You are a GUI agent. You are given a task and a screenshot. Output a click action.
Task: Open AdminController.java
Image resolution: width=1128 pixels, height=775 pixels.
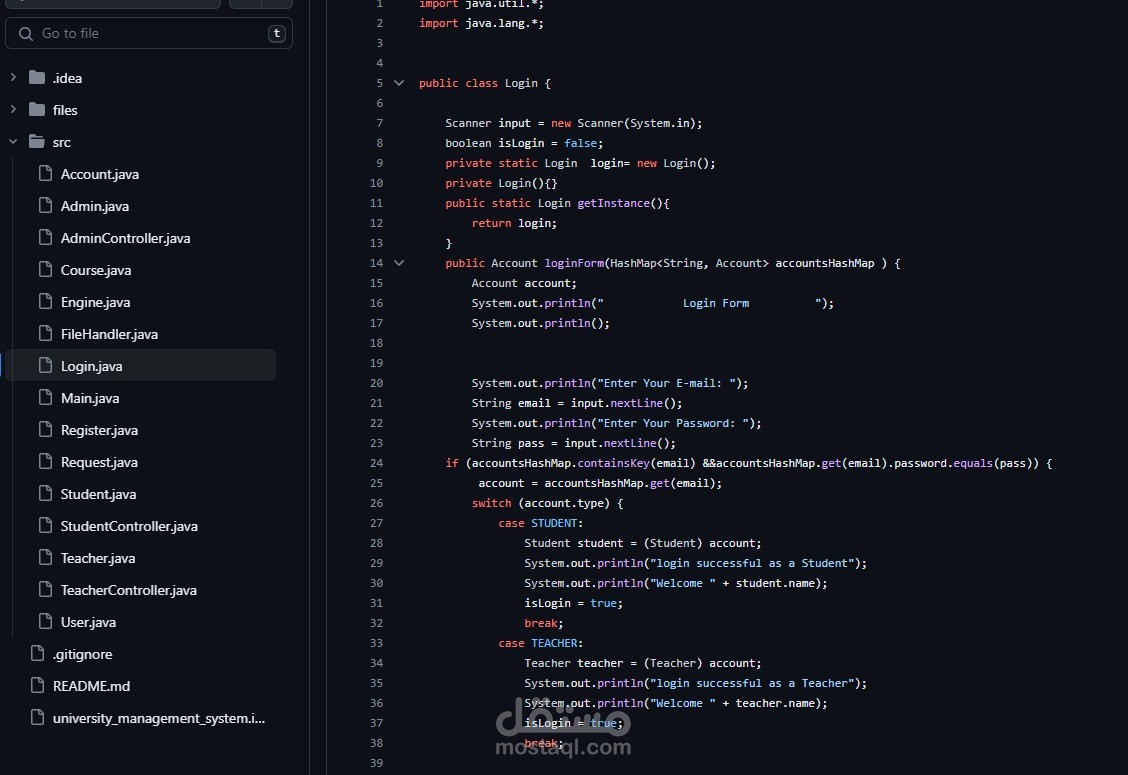coord(125,238)
